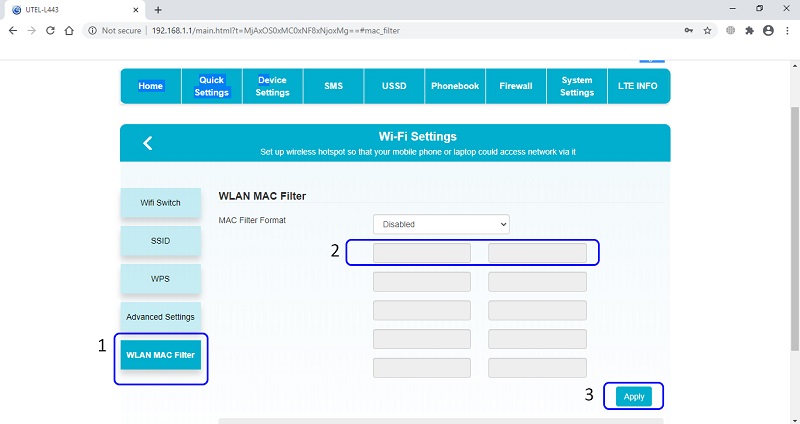Select the Wifi Switch side tab
The height and width of the screenshot is (424, 800).
click(x=161, y=203)
